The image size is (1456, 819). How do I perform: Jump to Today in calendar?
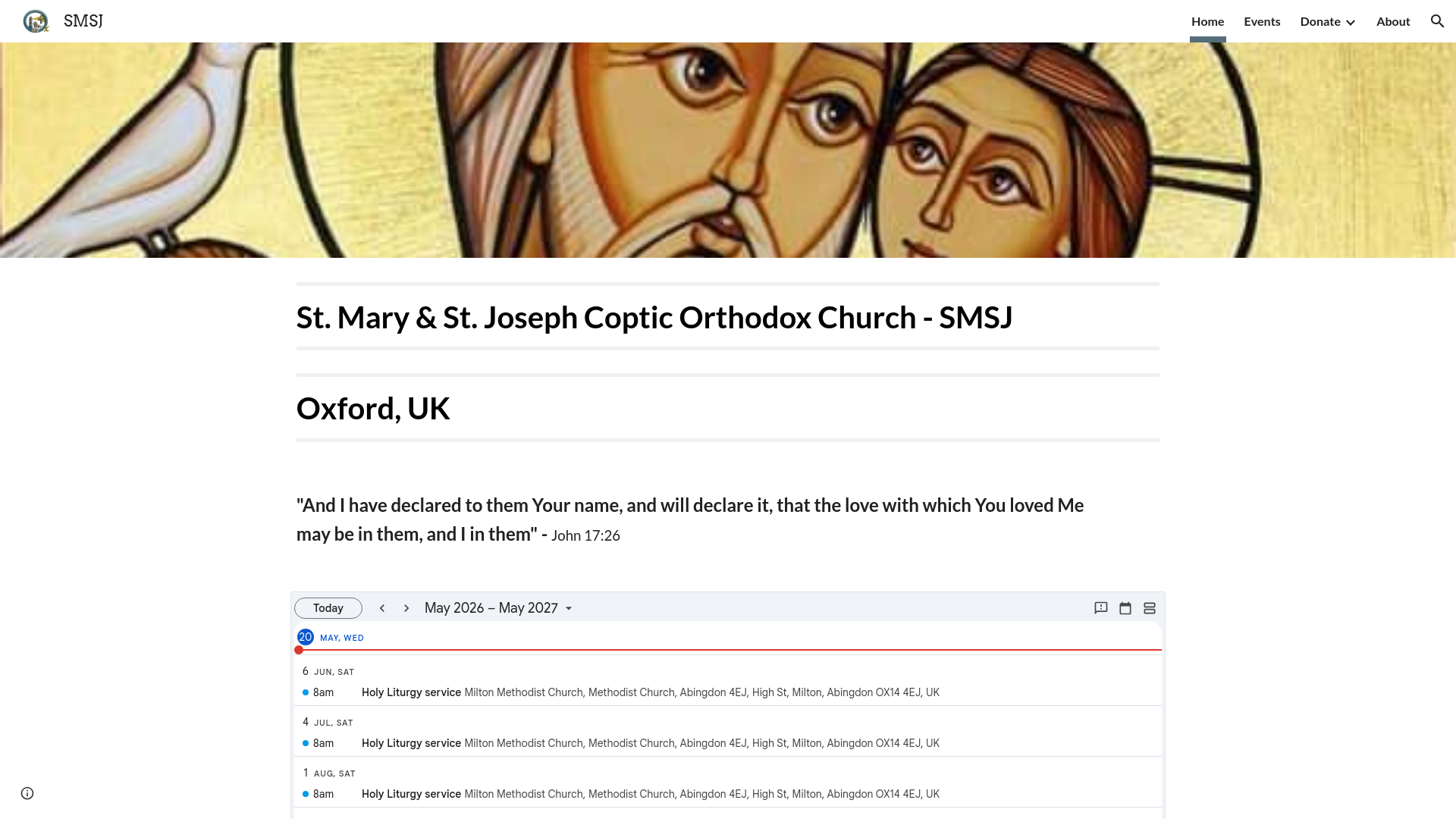(328, 608)
